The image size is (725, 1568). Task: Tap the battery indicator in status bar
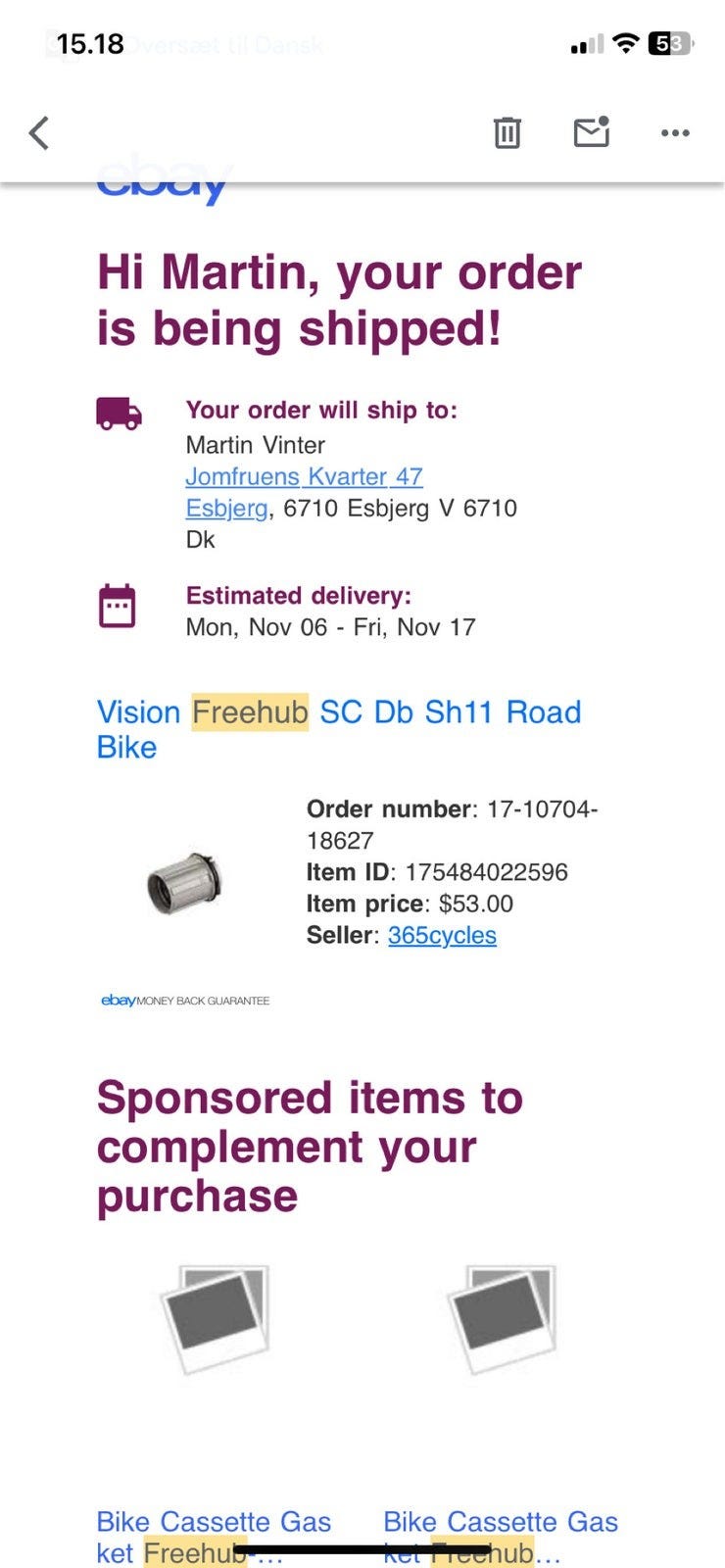tap(670, 44)
